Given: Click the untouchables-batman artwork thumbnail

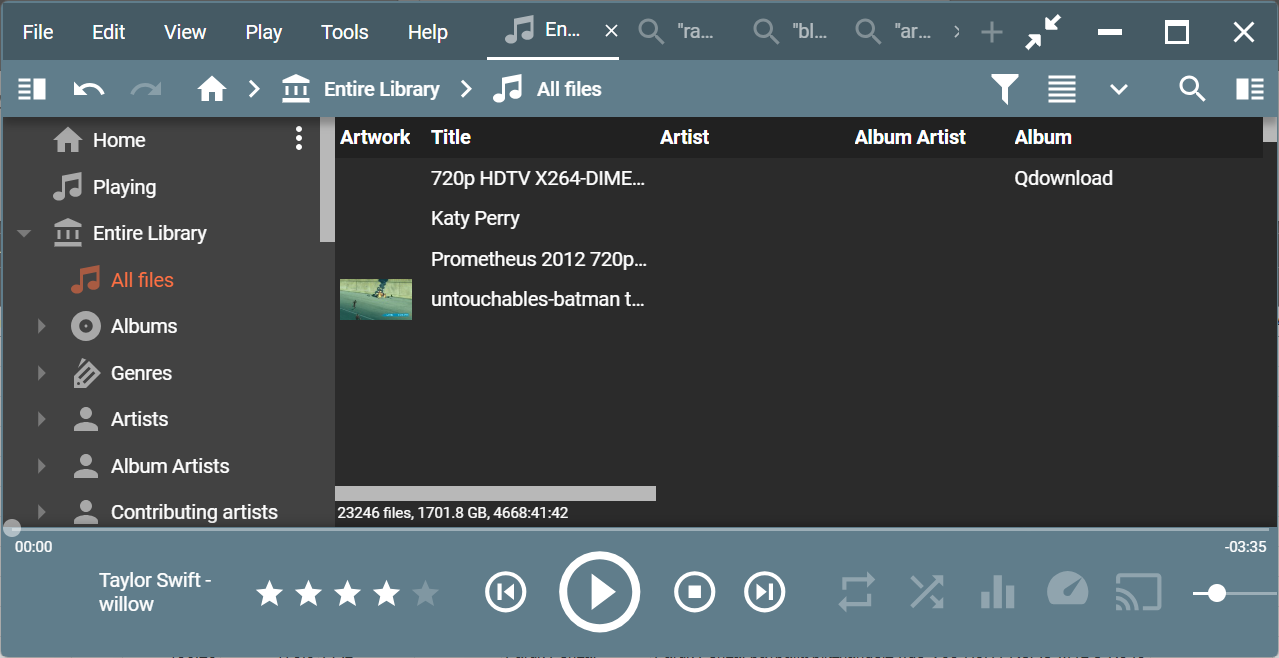Looking at the screenshot, I should (x=376, y=299).
